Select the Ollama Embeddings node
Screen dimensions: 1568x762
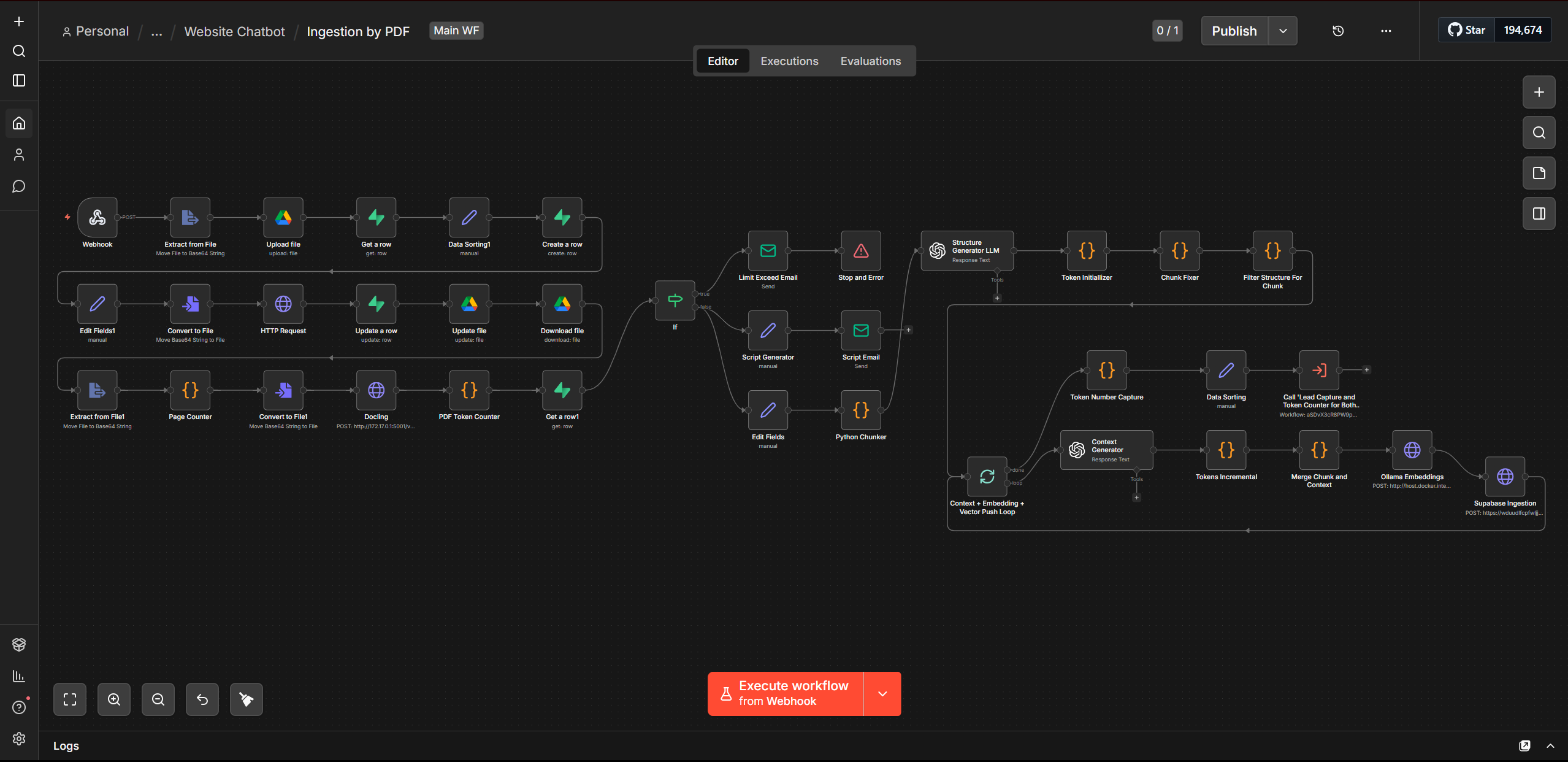point(1412,450)
